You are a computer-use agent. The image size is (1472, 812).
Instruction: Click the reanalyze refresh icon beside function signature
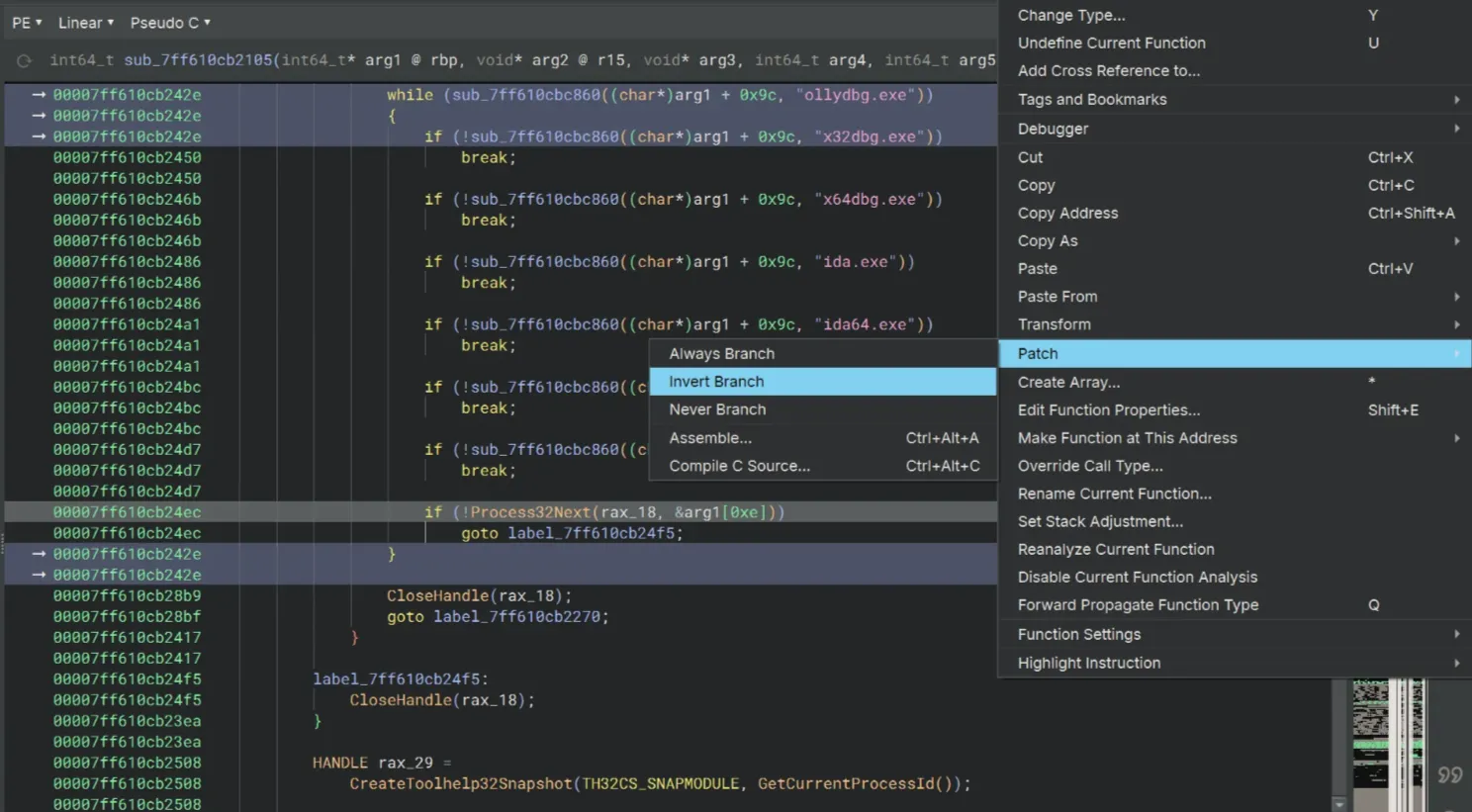[x=24, y=61]
